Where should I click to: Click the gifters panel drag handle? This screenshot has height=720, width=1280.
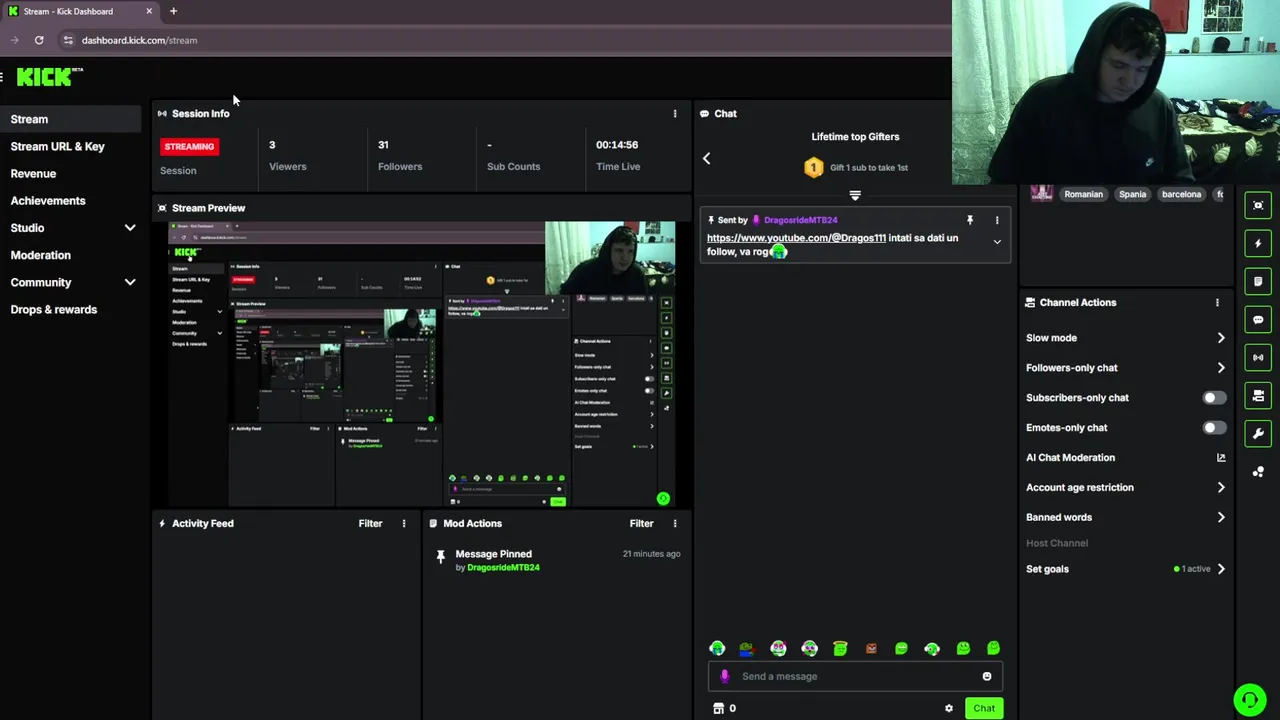click(855, 195)
